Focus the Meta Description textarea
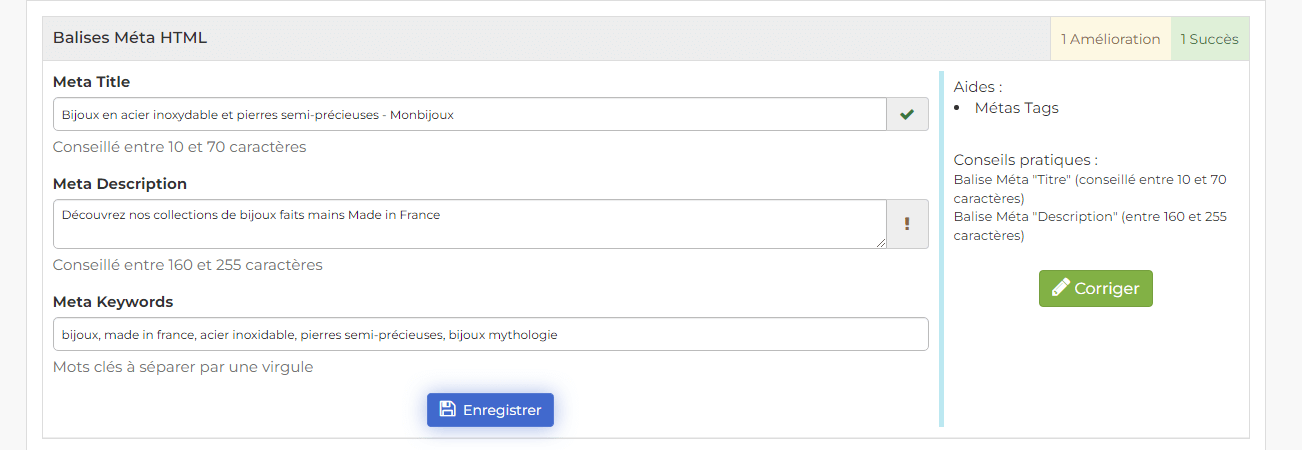1302x450 pixels. (470, 224)
